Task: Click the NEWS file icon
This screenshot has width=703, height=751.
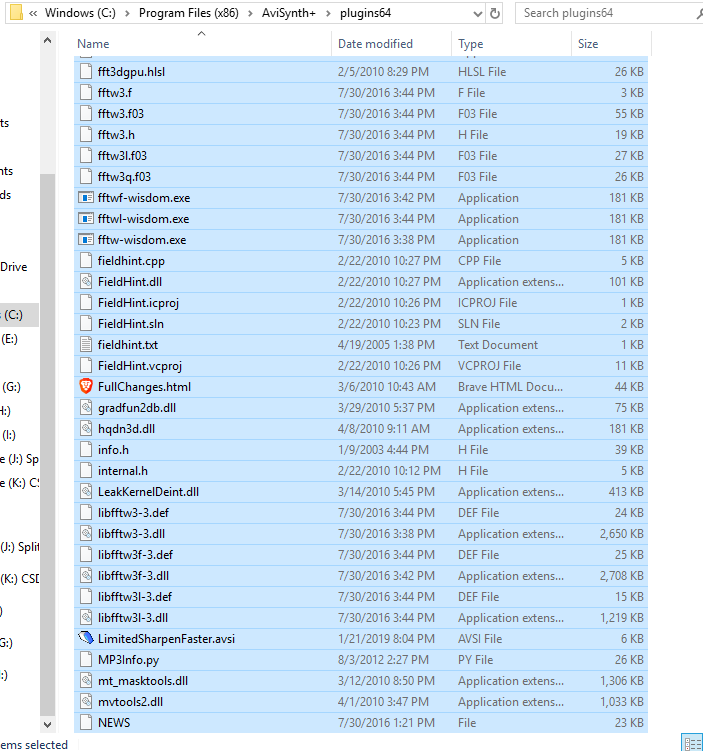Action: point(86,722)
